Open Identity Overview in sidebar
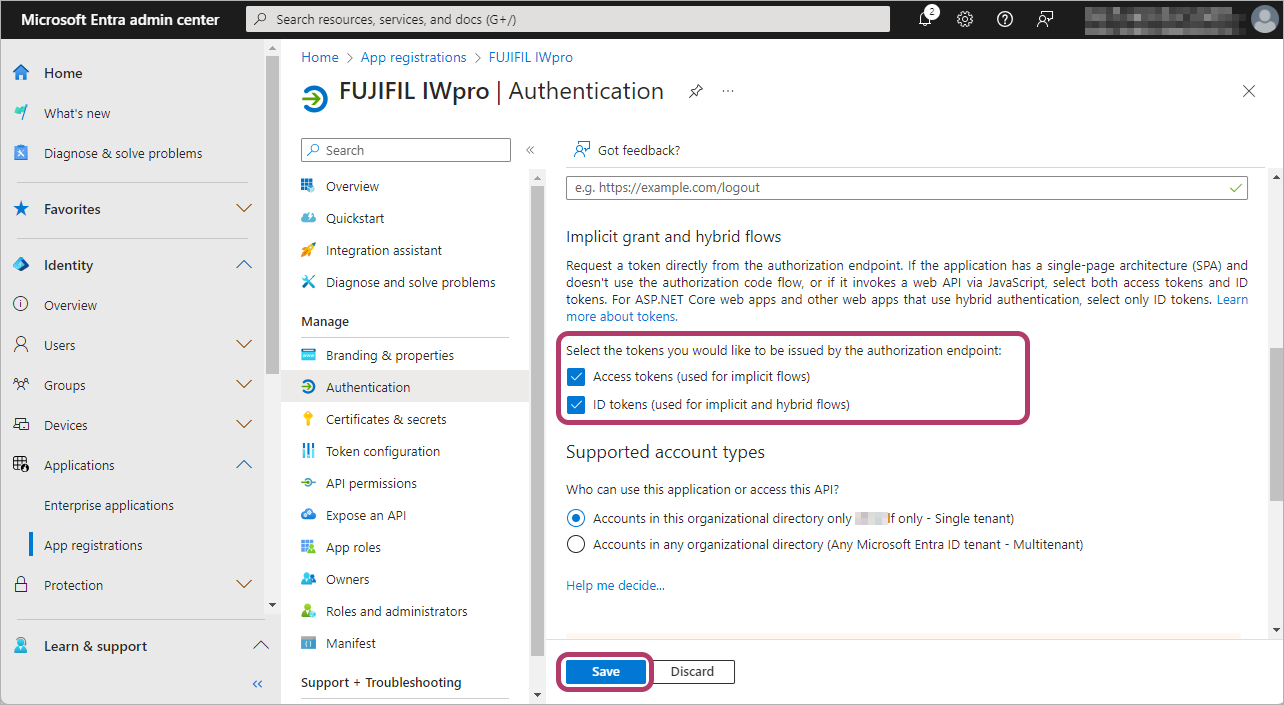Image resolution: width=1284 pixels, height=705 pixels. (x=70, y=305)
